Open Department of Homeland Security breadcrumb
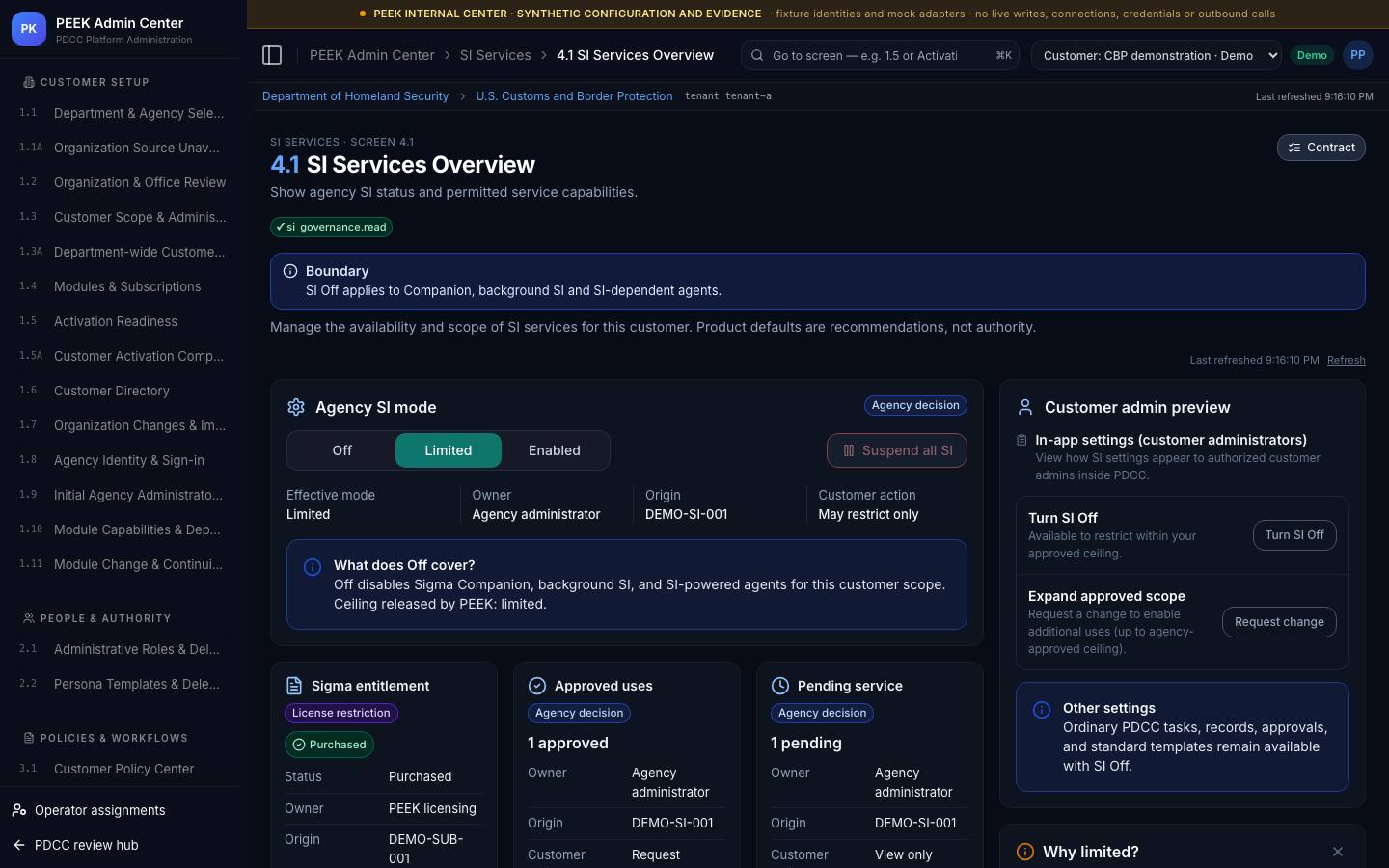This screenshot has height=868, width=1389. point(355,96)
